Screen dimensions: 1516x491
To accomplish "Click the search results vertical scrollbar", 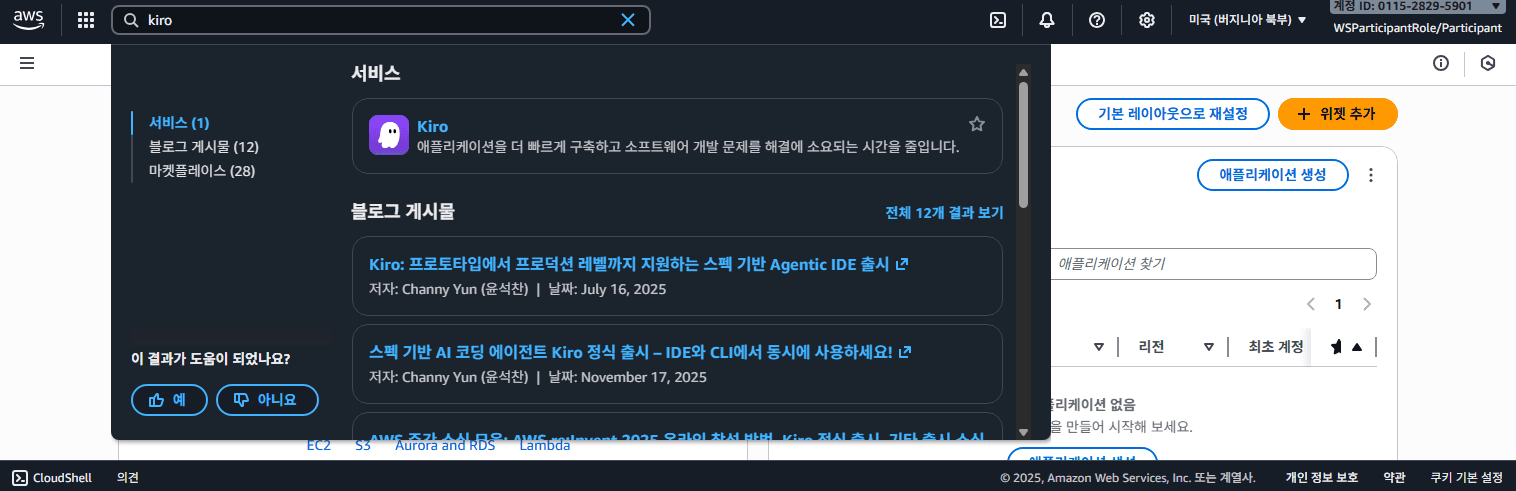I will [1023, 145].
